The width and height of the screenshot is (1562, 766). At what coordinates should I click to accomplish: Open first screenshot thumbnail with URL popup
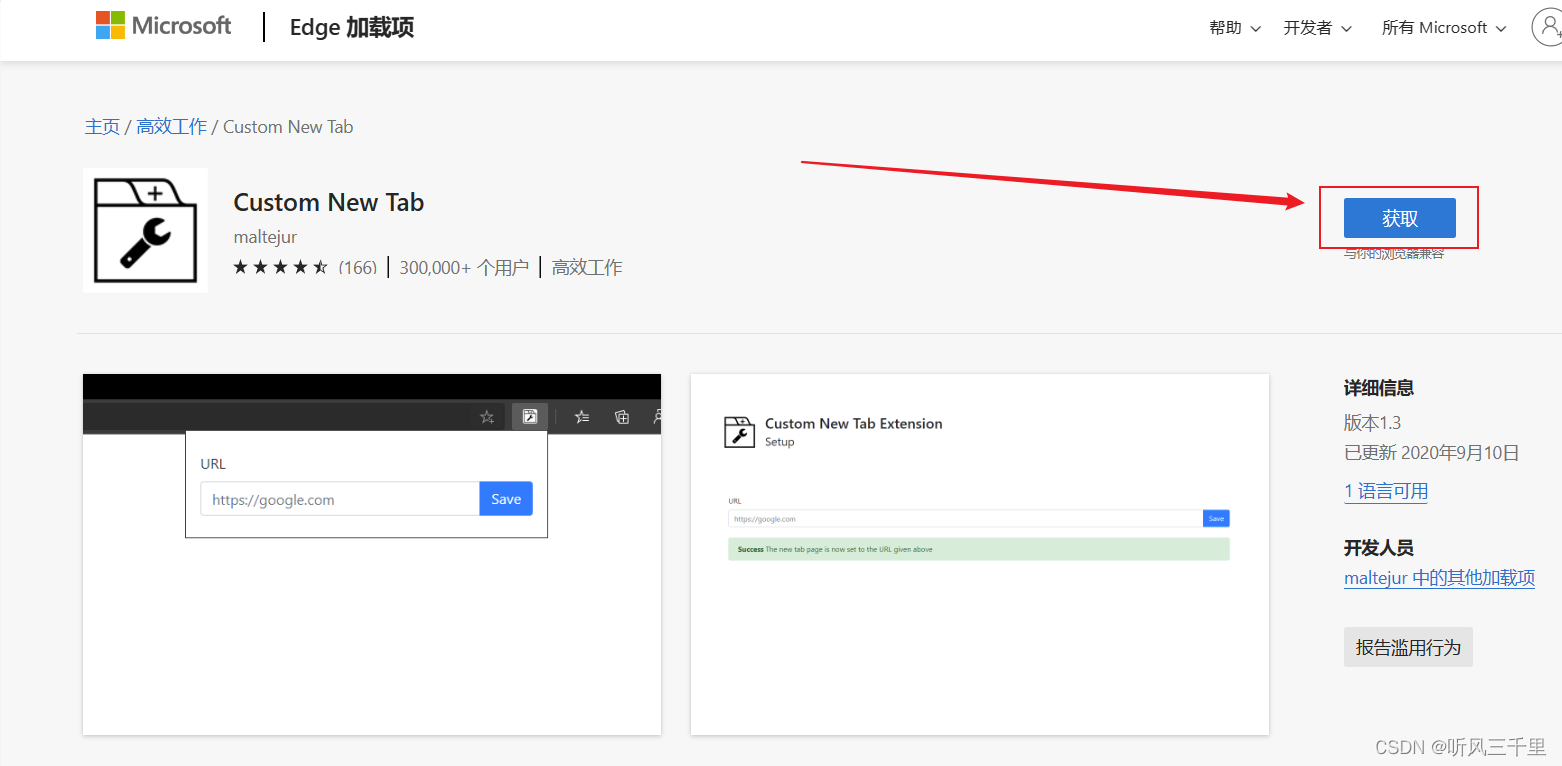pos(372,554)
